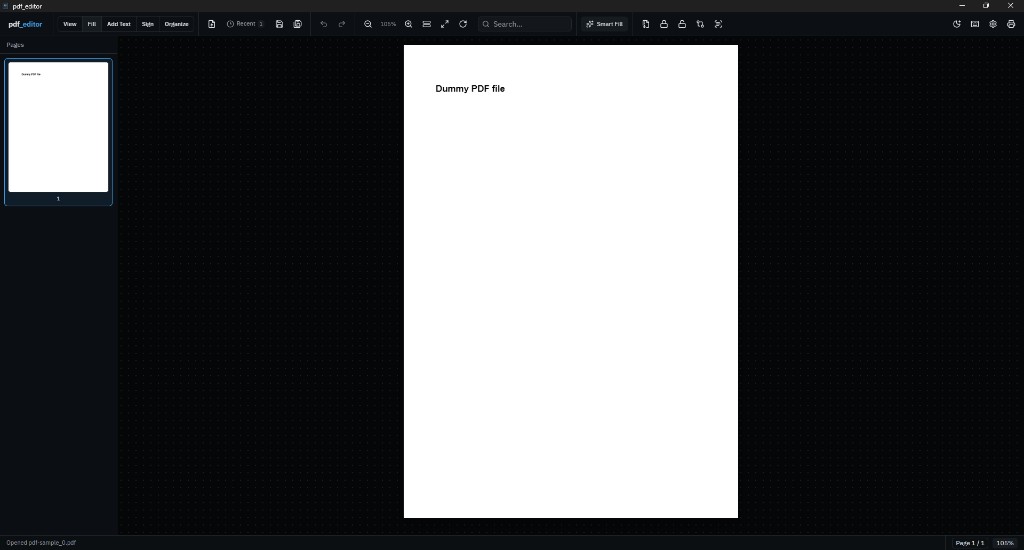Viewport: 1024px width, 550px height.
Task: Click 'Opened pdf-sample_0.pdf' status message
Action: (x=41, y=543)
